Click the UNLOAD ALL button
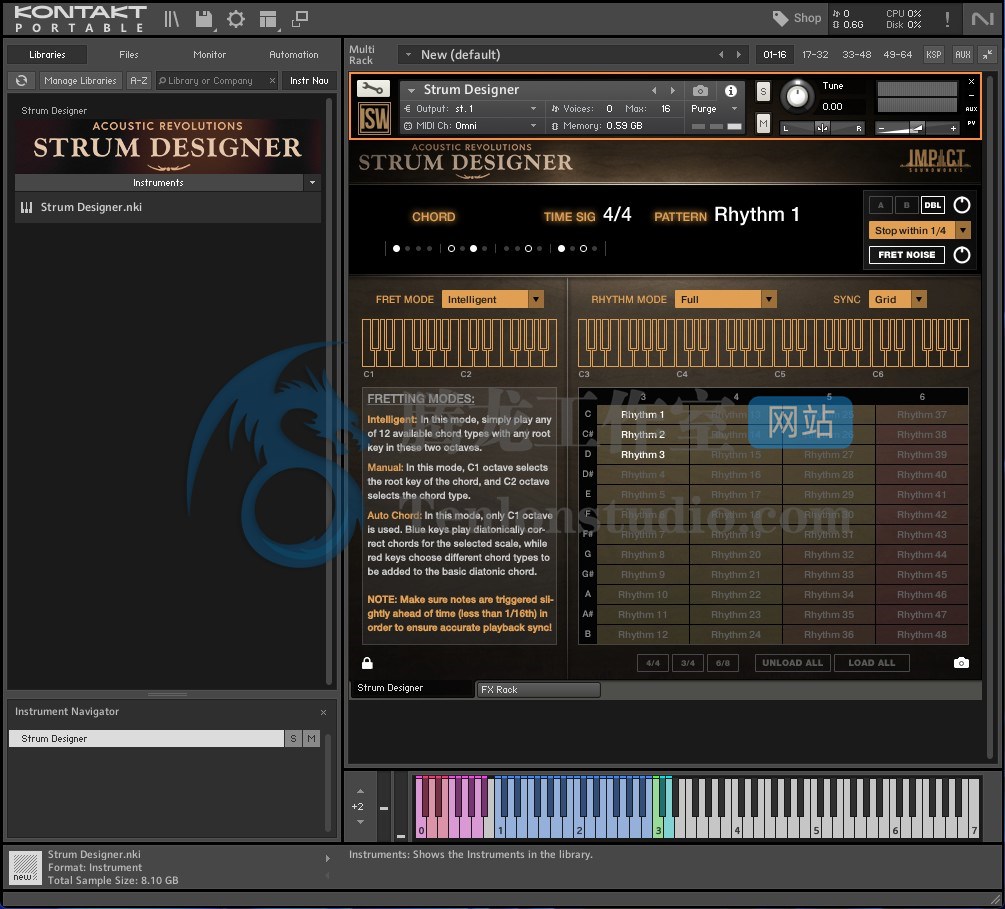The height and width of the screenshot is (909, 1005). (x=792, y=663)
